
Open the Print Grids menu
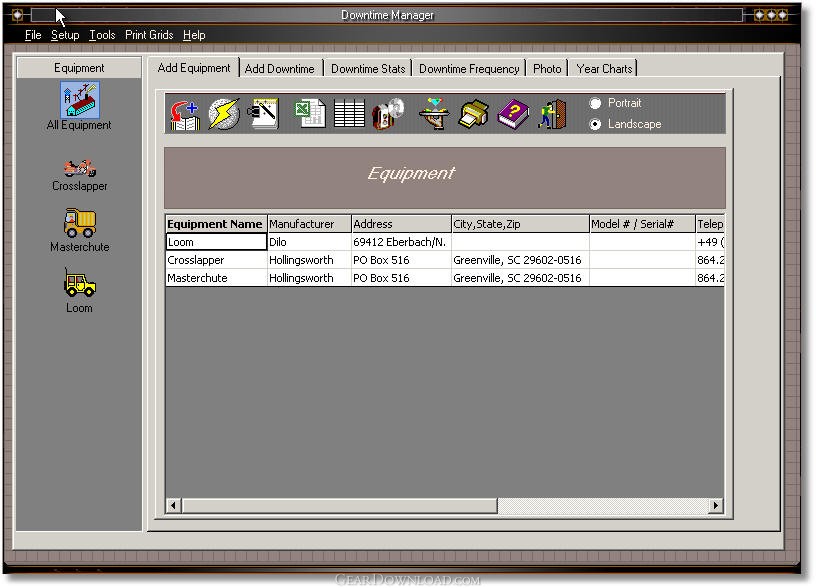149,35
